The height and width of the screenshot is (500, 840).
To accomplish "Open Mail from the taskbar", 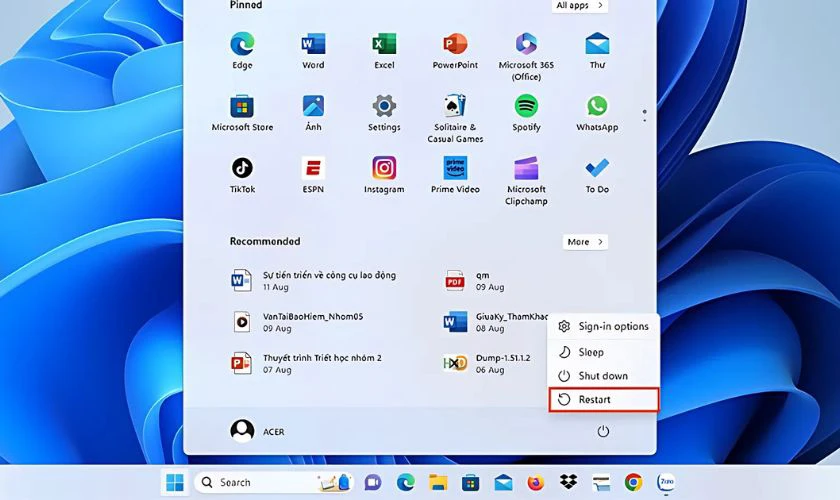I will 503,483.
